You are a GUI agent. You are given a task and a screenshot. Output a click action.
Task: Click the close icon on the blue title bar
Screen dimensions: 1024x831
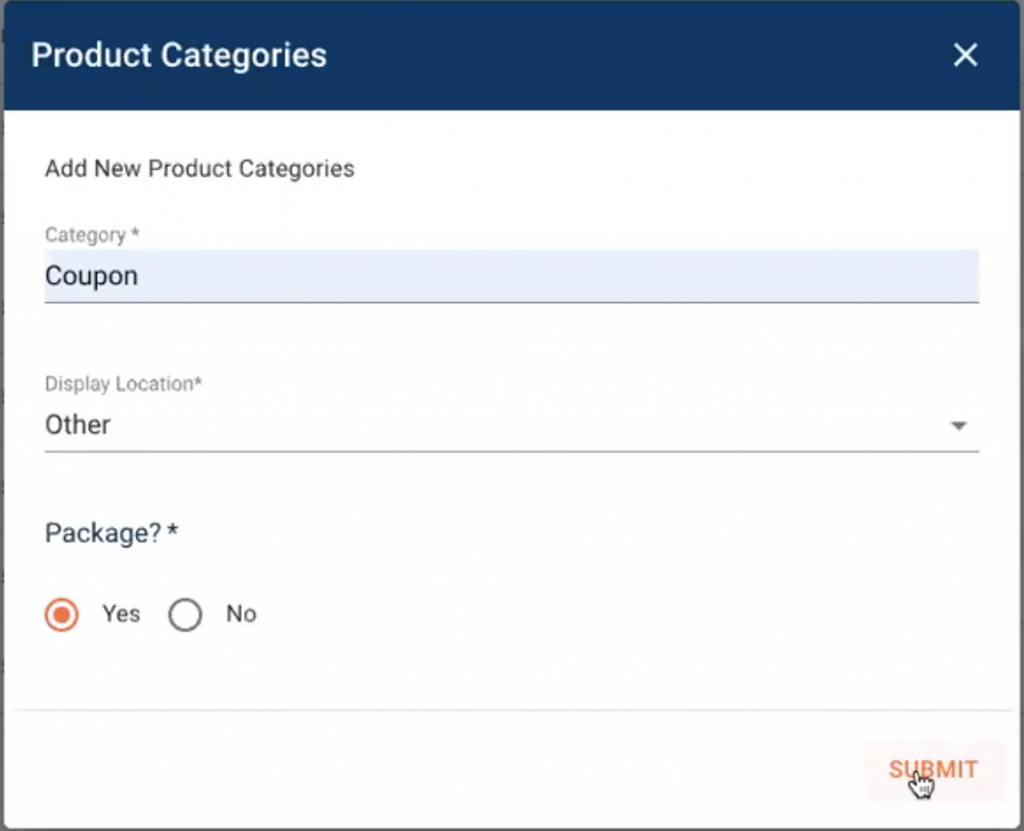[965, 56]
